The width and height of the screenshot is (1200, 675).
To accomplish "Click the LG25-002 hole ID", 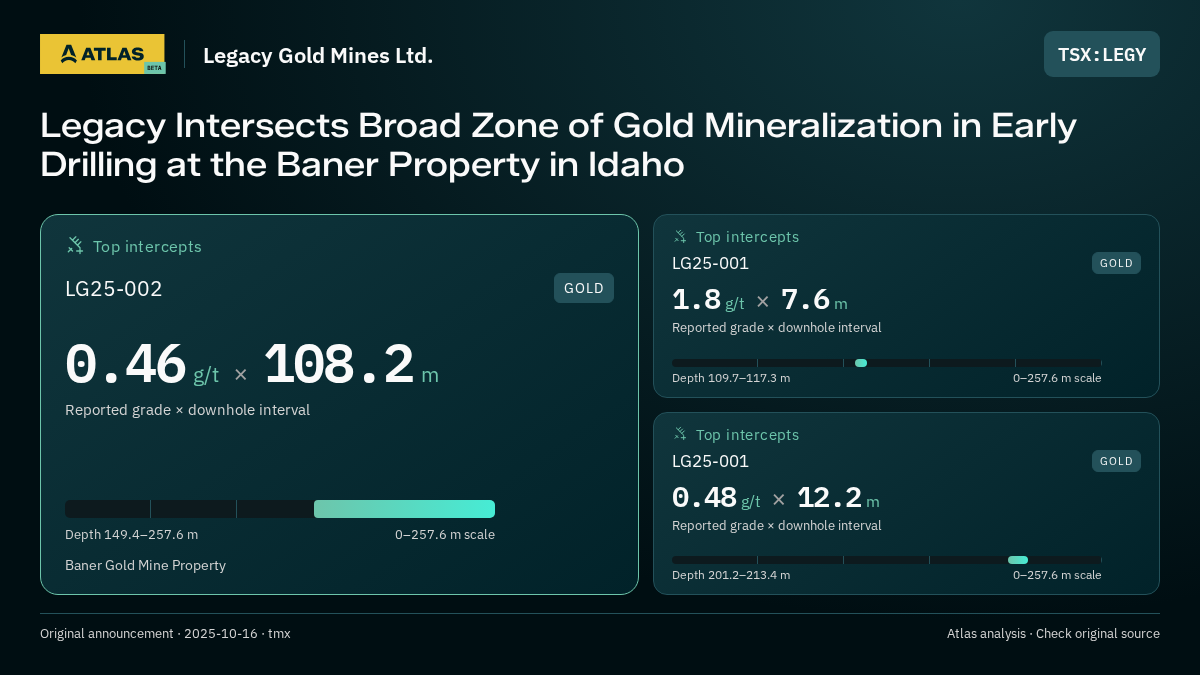I will (x=114, y=289).
